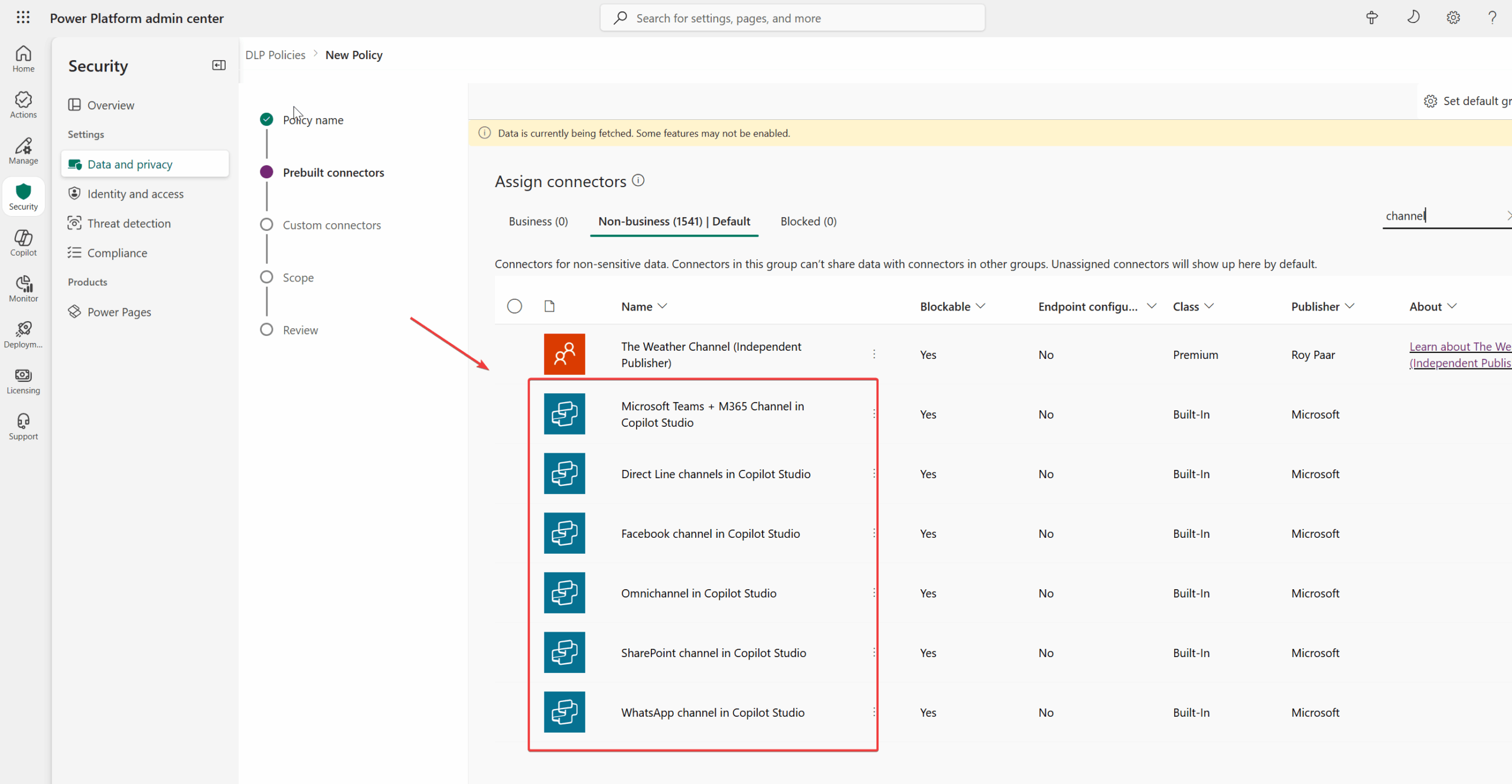Viewport: 1512px width, 784px height.
Task: Click the Set default group gear icon
Action: click(x=1430, y=101)
